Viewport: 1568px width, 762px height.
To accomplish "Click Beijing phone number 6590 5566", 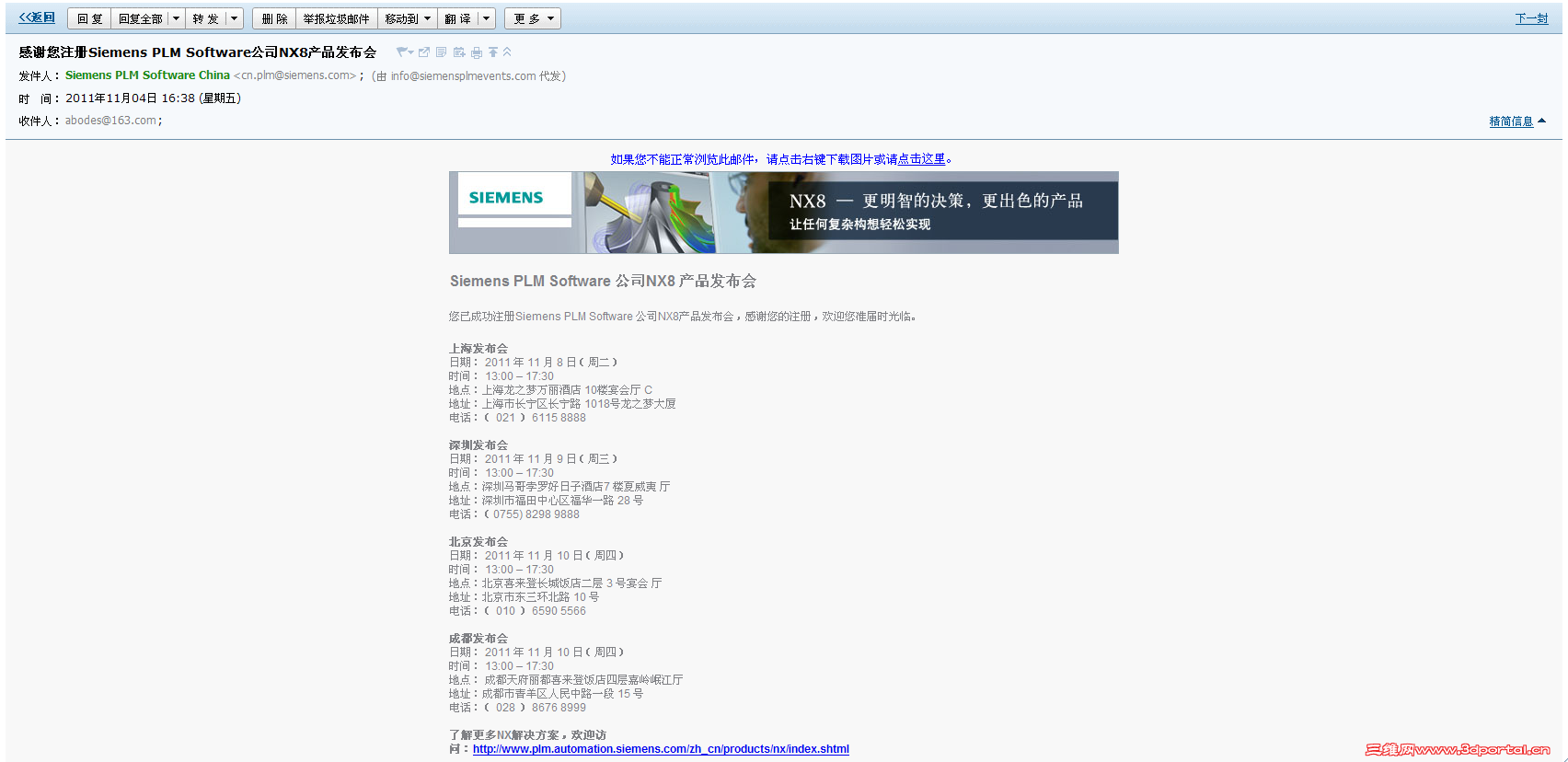I will [559, 611].
